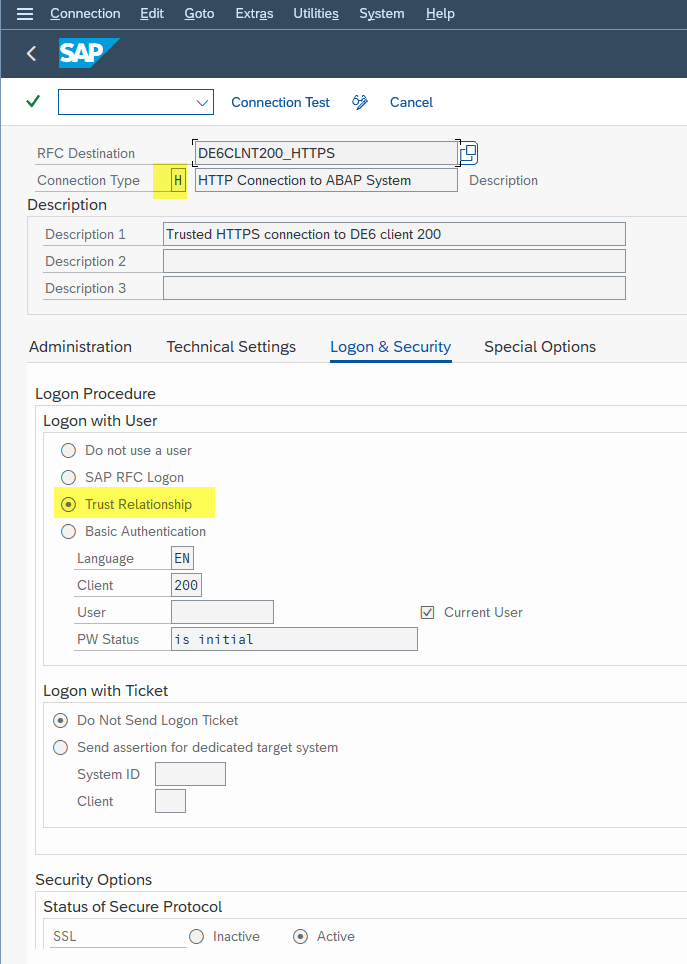Image resolution: width=687 pixels, height=964 pixels.
Task: Open the System menu
Action: coord(382,14)
